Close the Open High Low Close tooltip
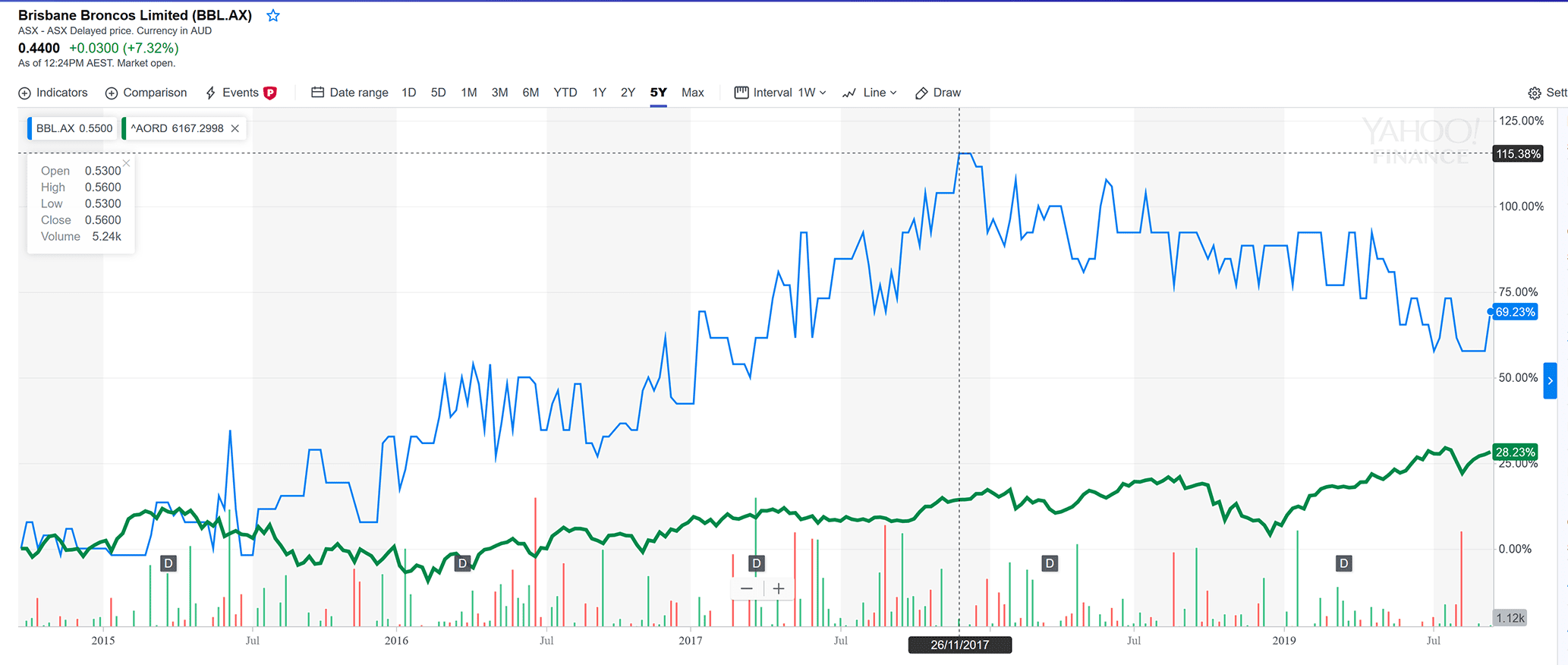 point(127,162)
